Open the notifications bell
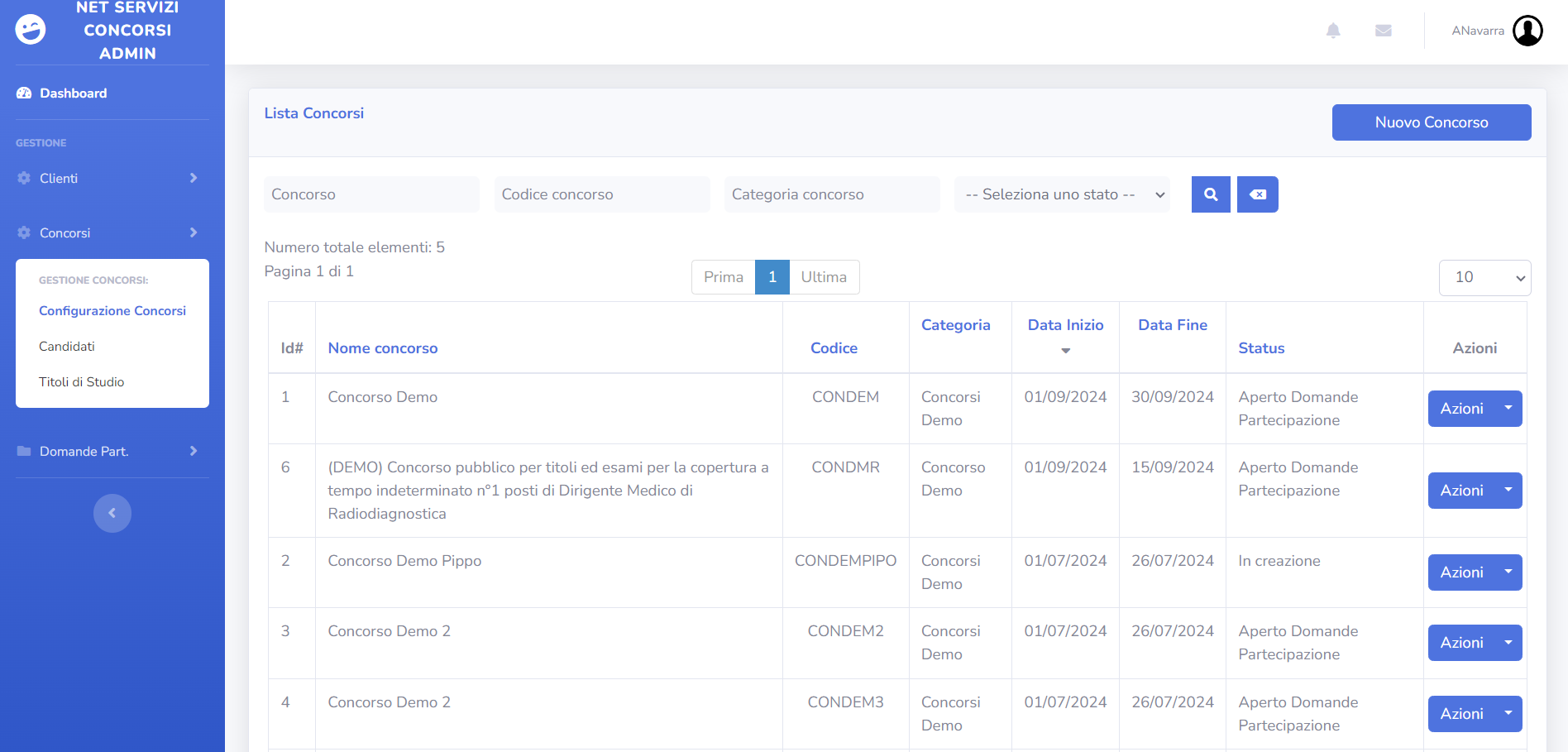Viewport: 1568px width, 752px height. click(1333, 31)
